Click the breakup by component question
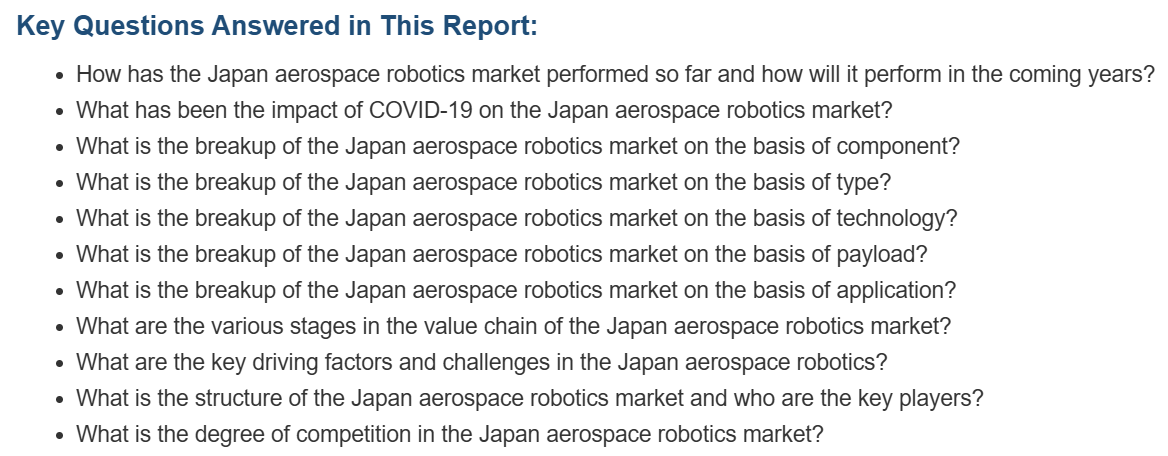The width and height of the screenshot is (1168, 456). [518, 146]
